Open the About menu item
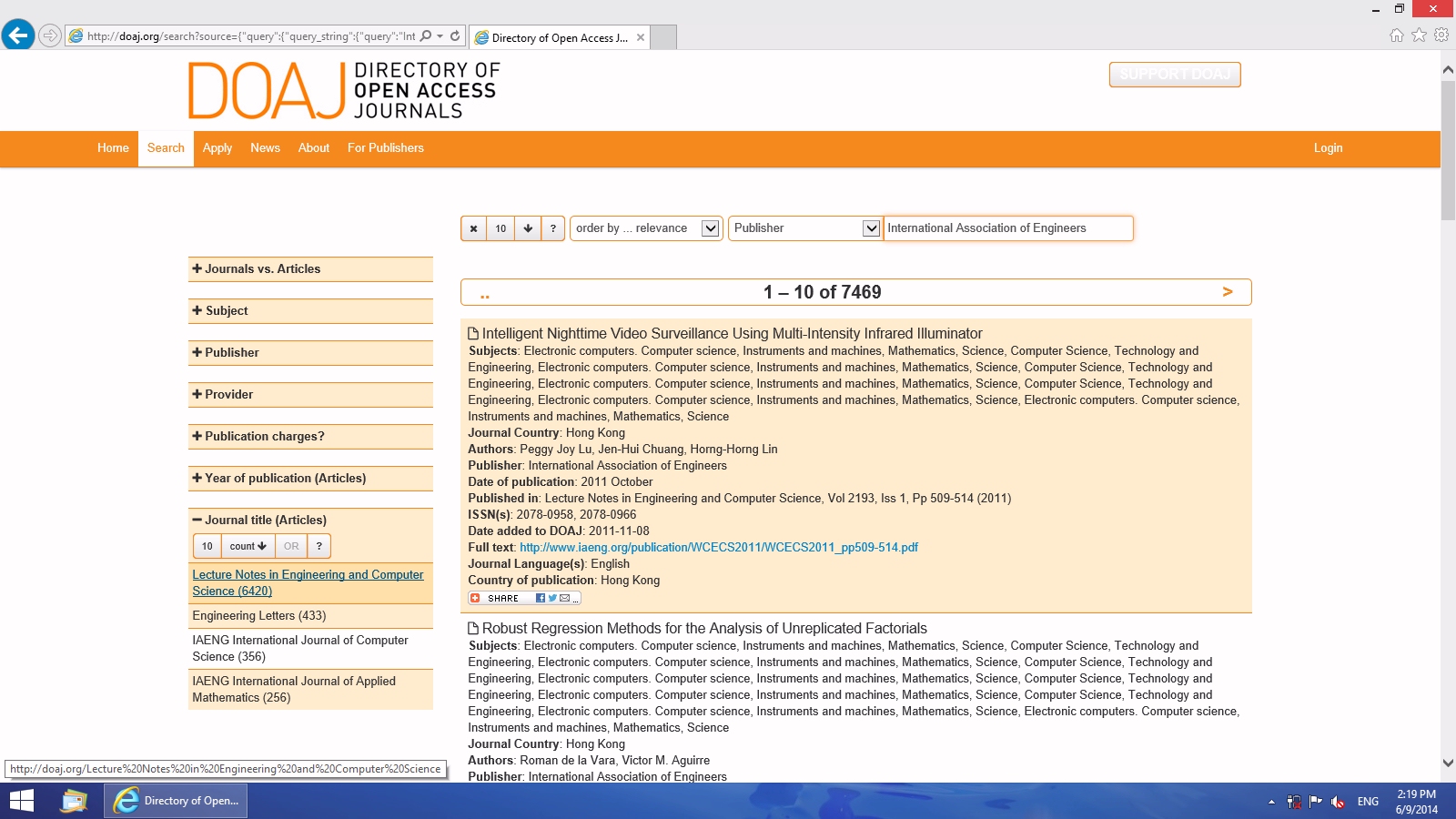The width and height of the screenshot is (1456, 819). pos(314,148)
